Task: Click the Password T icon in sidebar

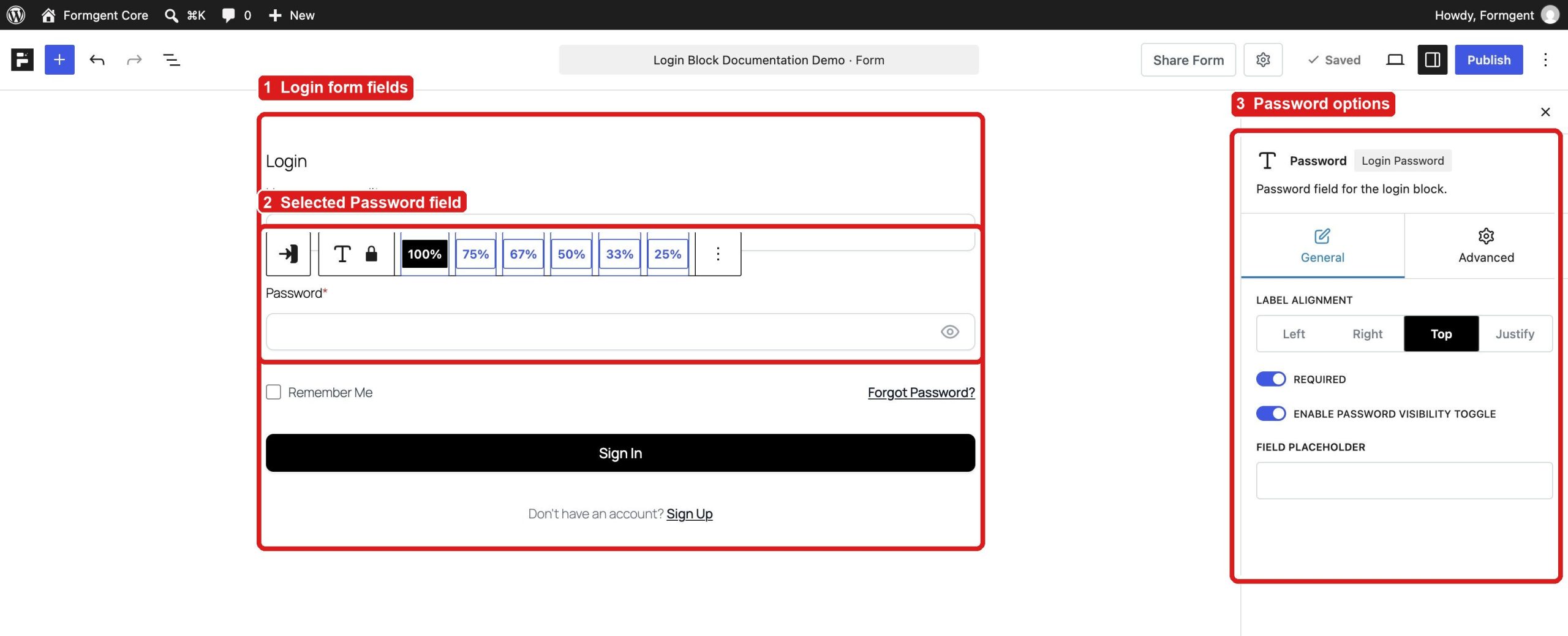Action: point(1267,161)
